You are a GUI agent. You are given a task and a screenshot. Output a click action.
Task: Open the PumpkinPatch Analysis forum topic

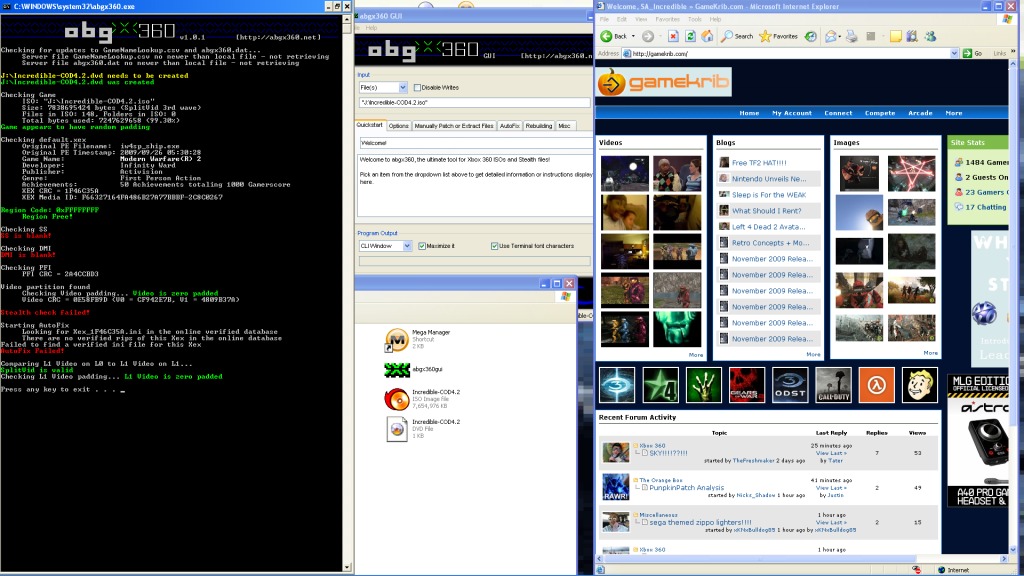pos(686,488)
